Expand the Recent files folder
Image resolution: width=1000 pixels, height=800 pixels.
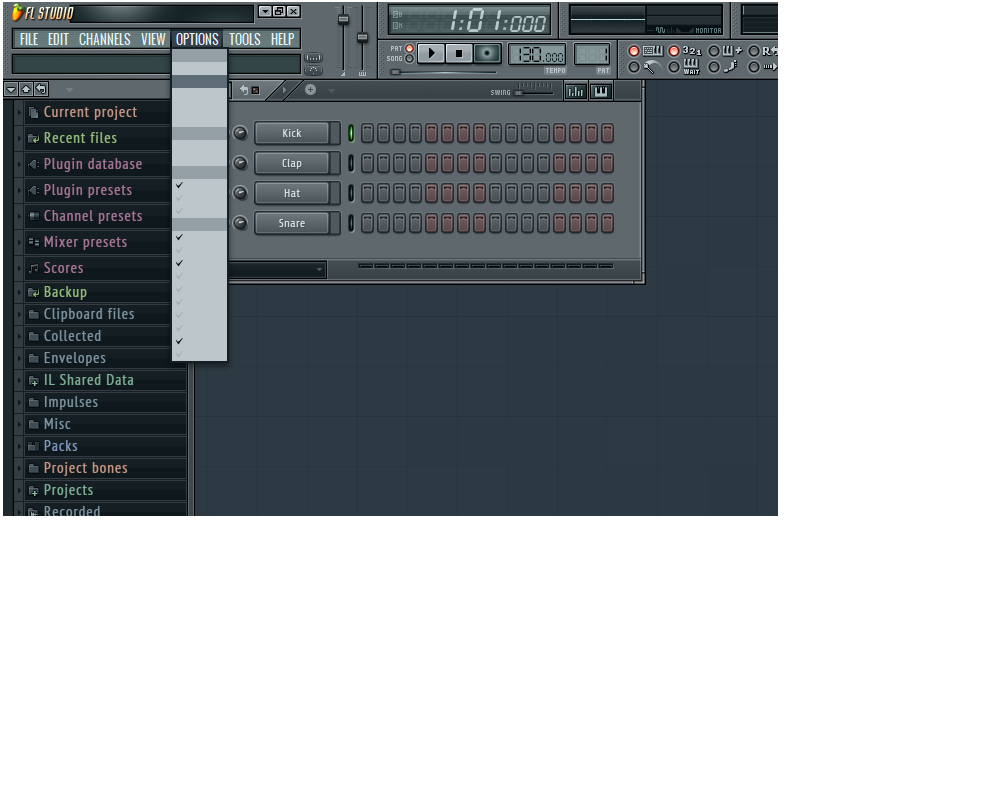20,138
